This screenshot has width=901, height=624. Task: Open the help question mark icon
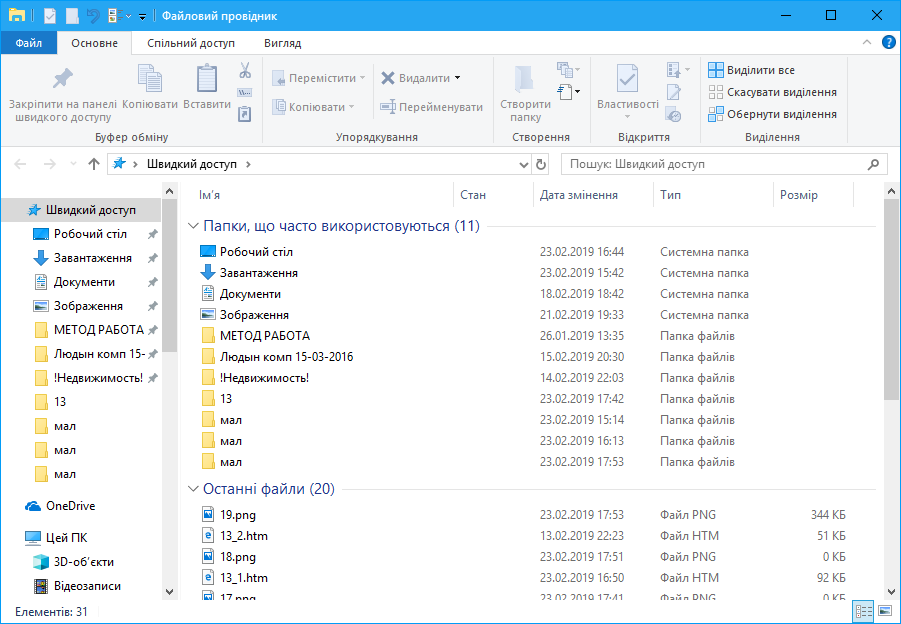pyautogui.click(x=888, y=43)
